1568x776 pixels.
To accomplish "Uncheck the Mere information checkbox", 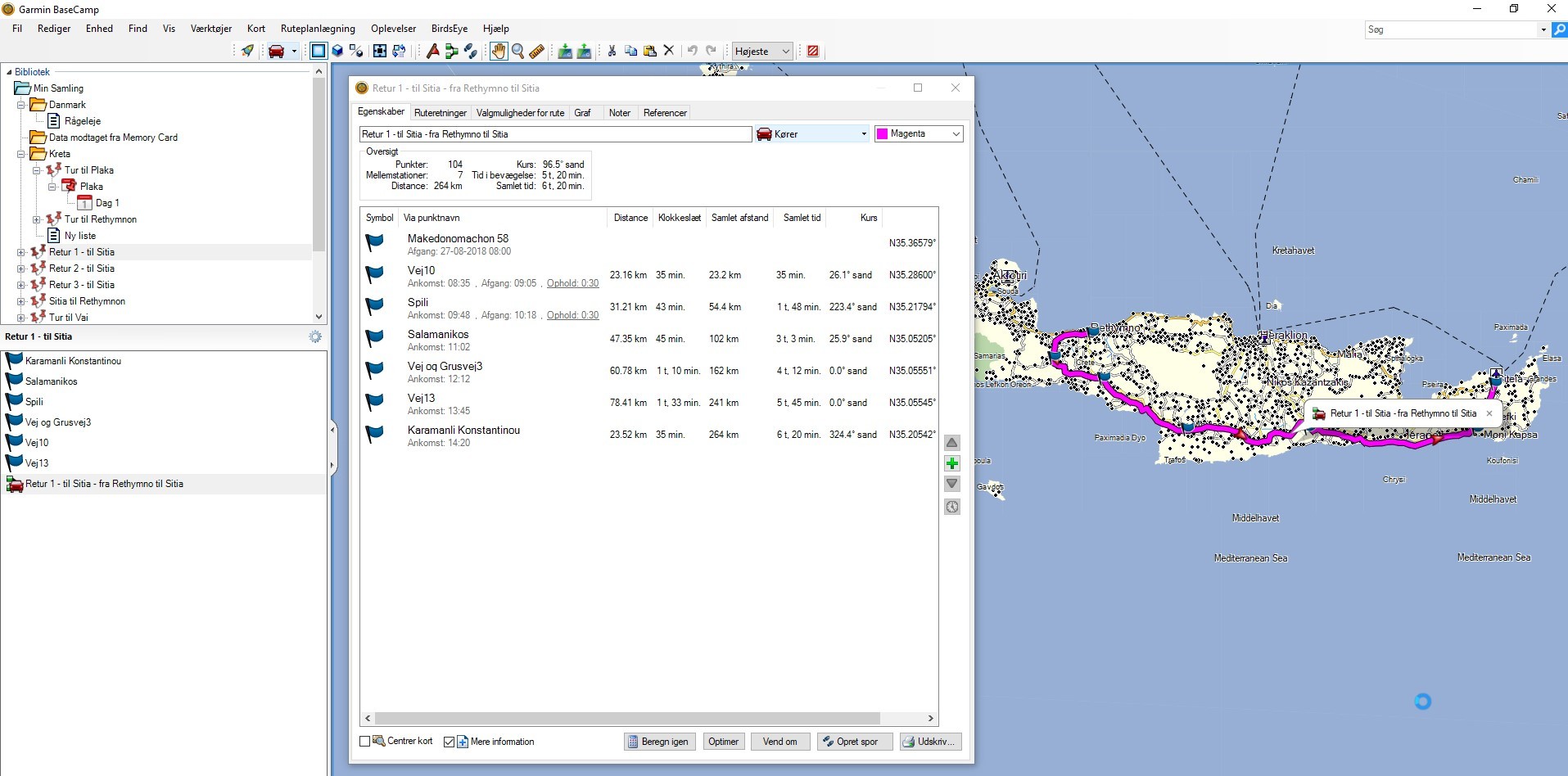I will (x=449, y=742).
